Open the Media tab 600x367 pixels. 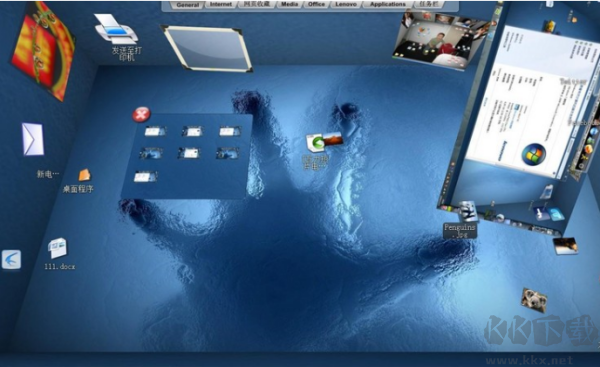(289, 4)
